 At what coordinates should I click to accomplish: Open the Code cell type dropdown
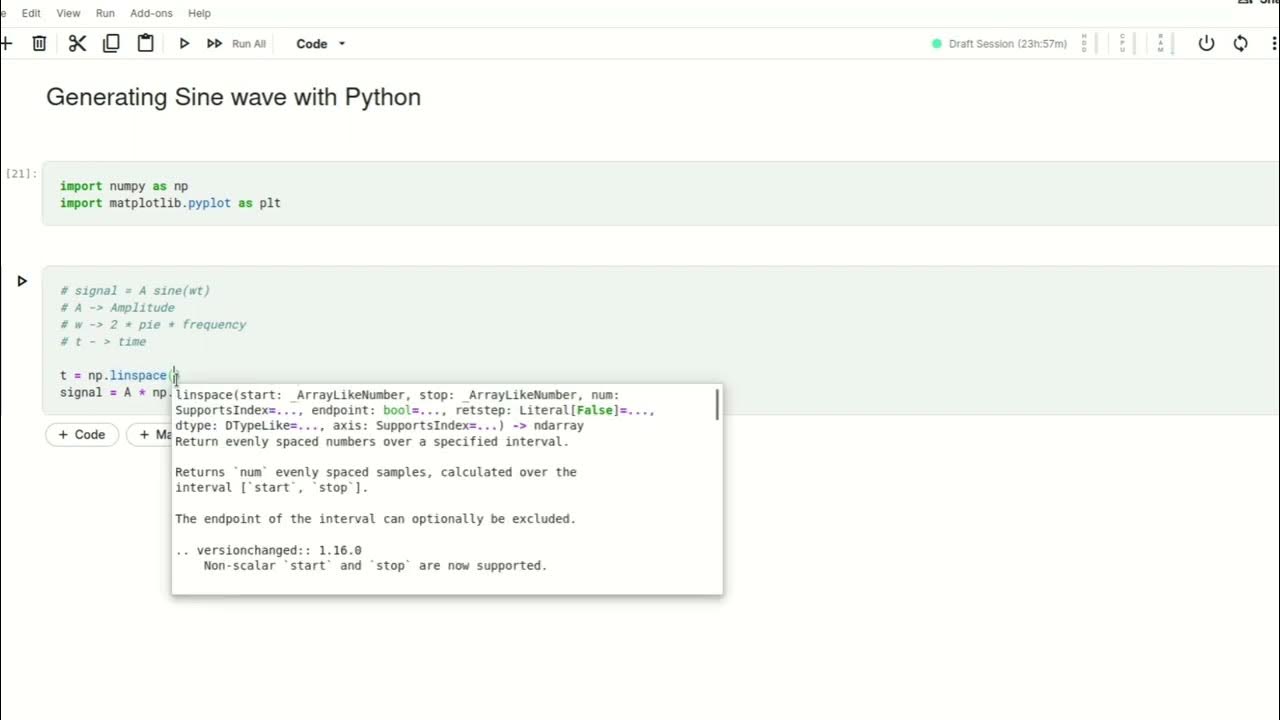click(321, 44)
